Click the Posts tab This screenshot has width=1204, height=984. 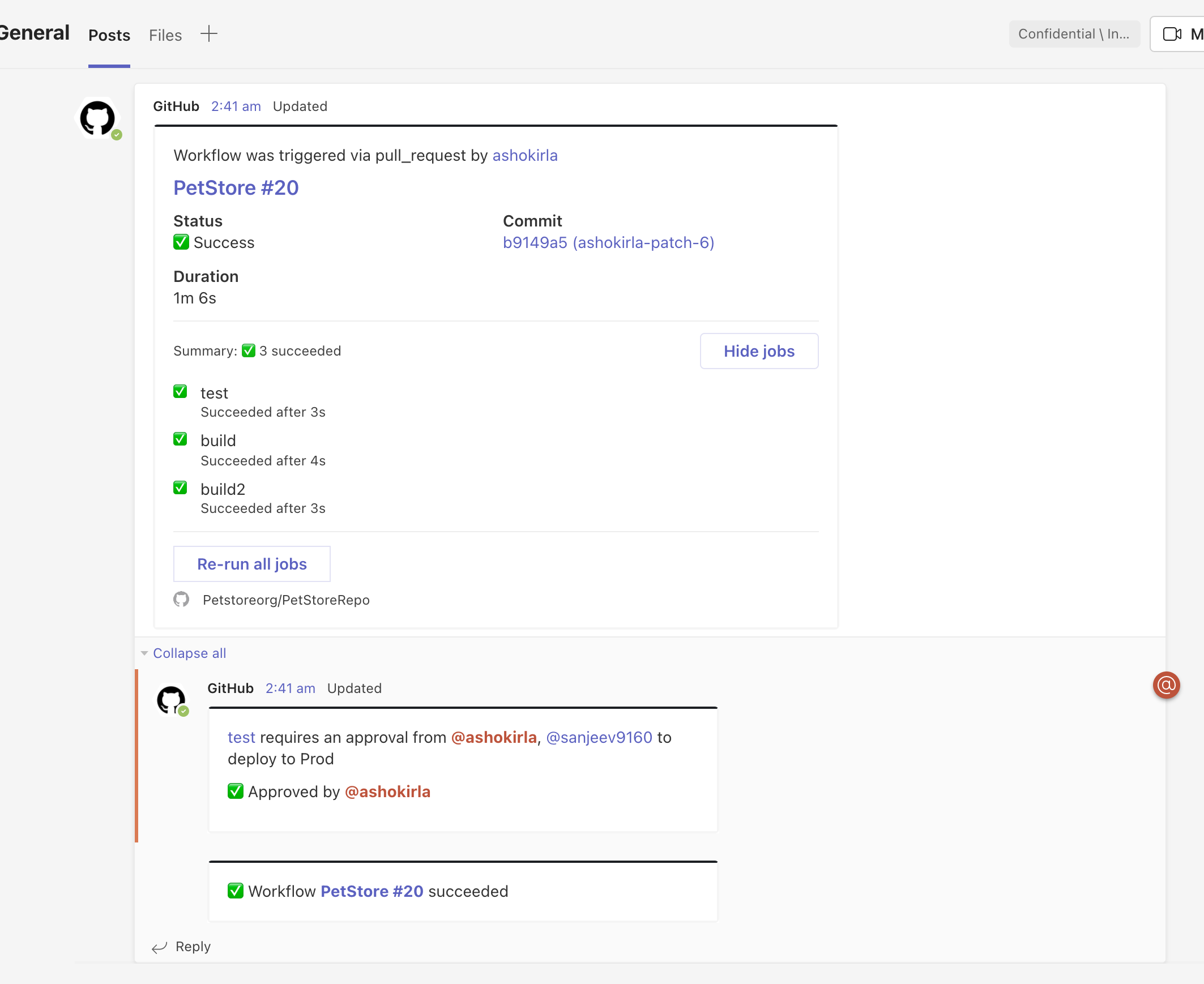(x=110, y=35)
